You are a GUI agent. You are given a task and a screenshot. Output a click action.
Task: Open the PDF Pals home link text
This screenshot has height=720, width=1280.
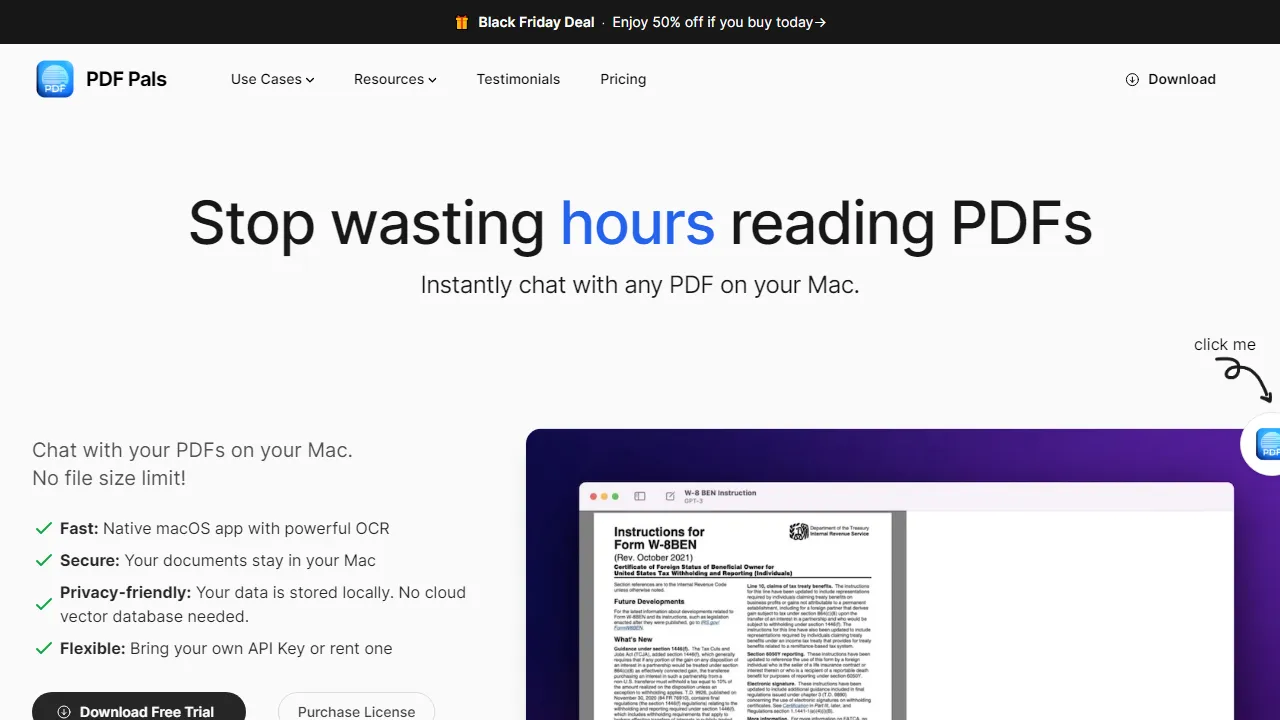click(126, 79)
